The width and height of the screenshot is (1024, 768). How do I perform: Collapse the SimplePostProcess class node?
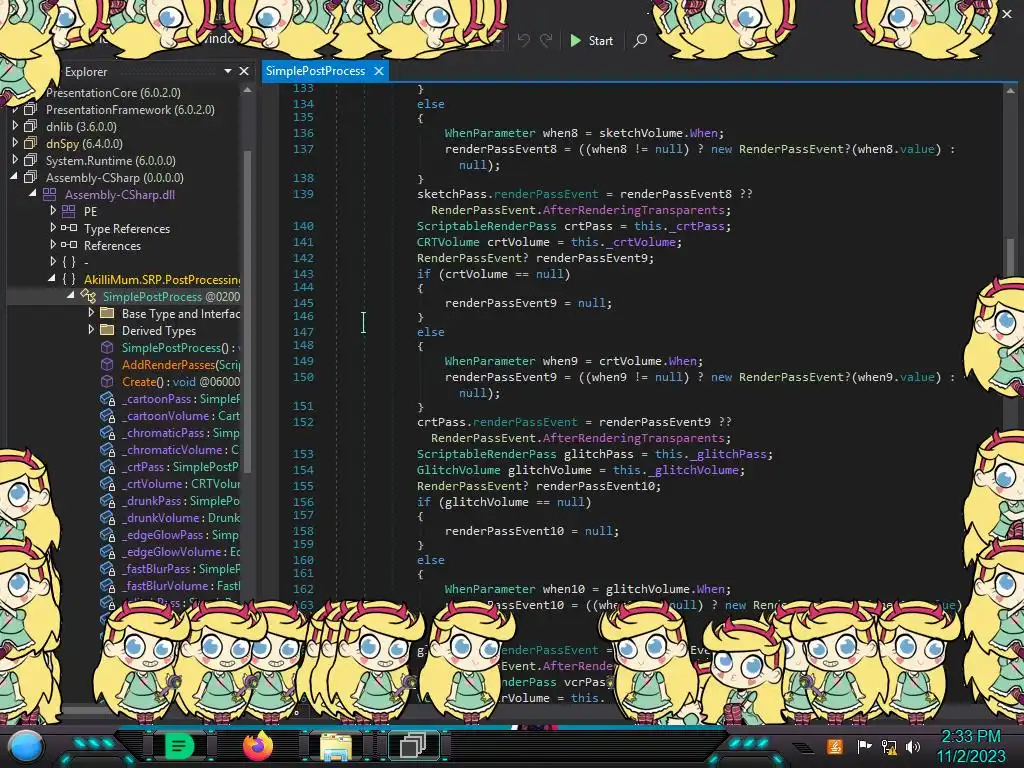pos(71,296)
